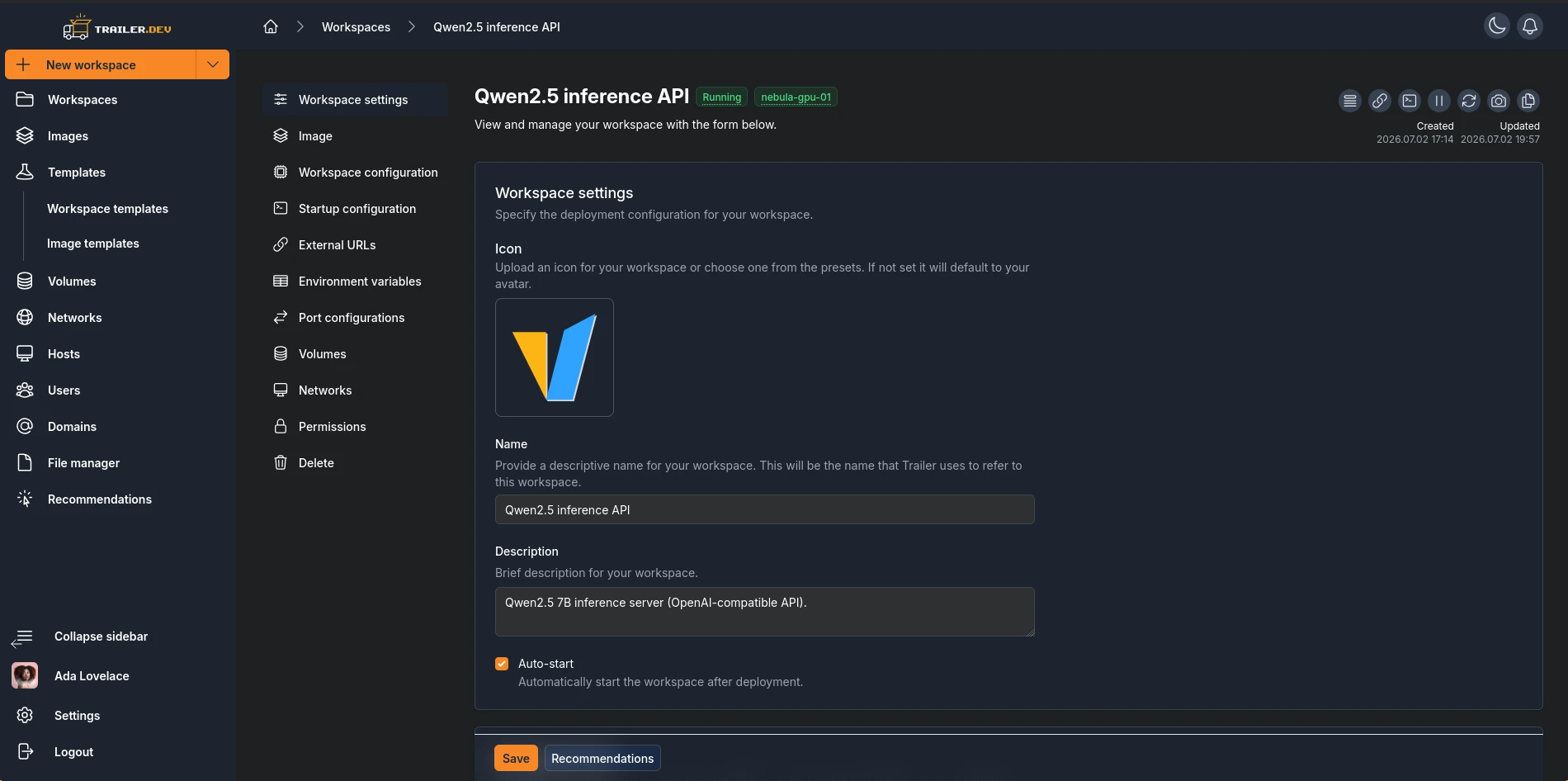Click the New workspace button

pos(101,64)
